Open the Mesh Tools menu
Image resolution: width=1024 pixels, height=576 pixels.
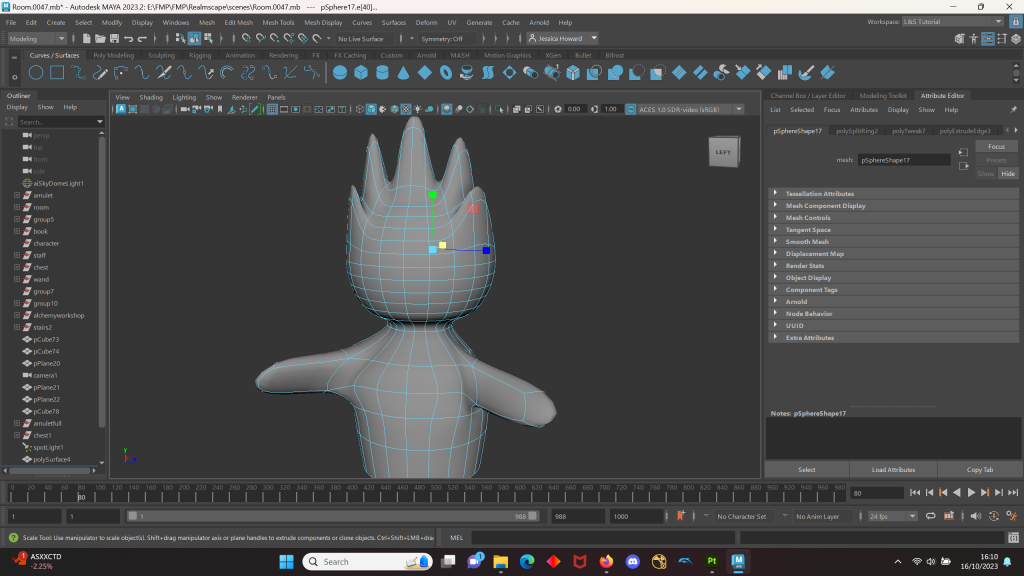[x=278, y=22]
